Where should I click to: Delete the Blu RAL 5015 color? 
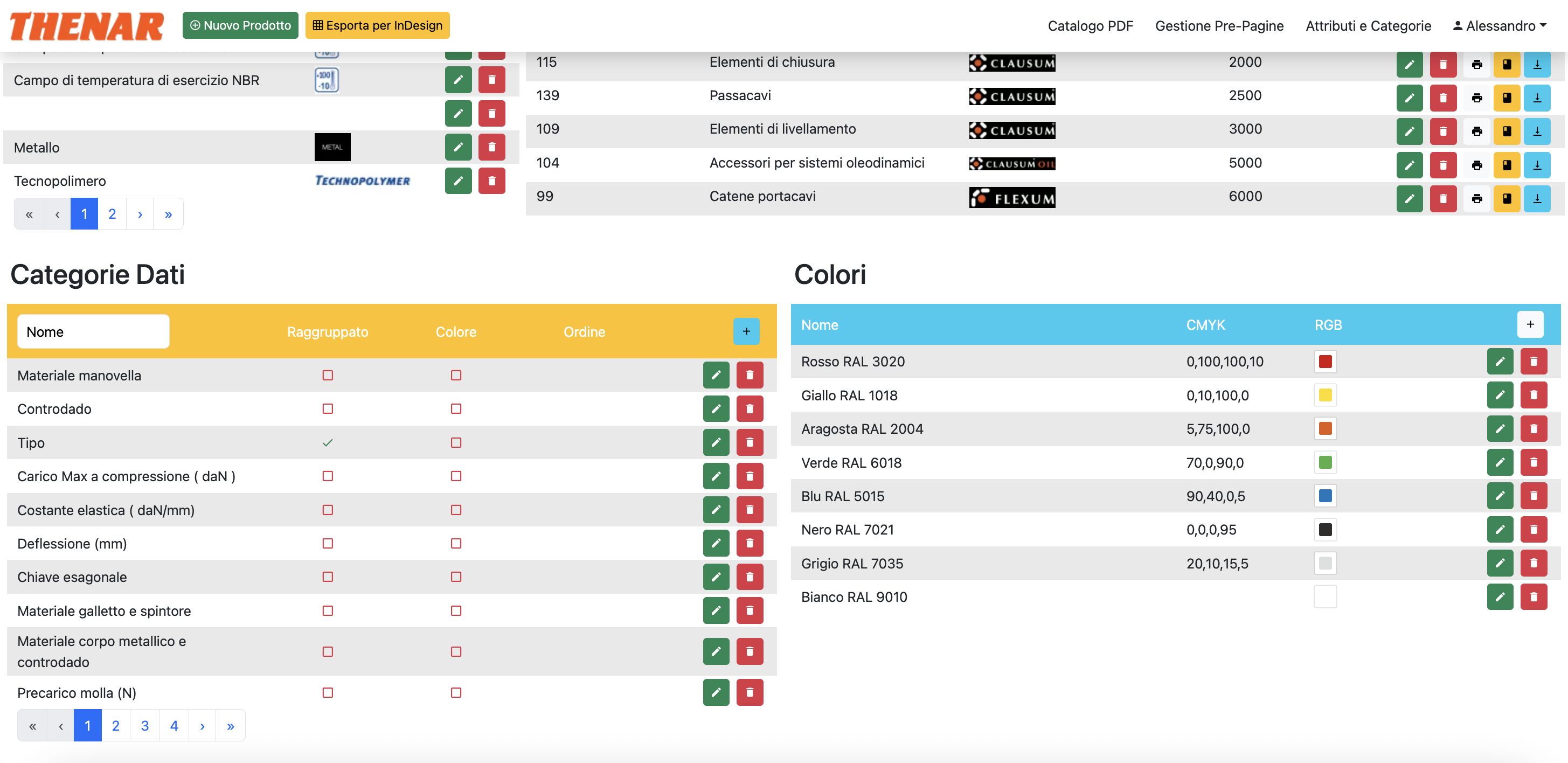[x=1534, y=496]
